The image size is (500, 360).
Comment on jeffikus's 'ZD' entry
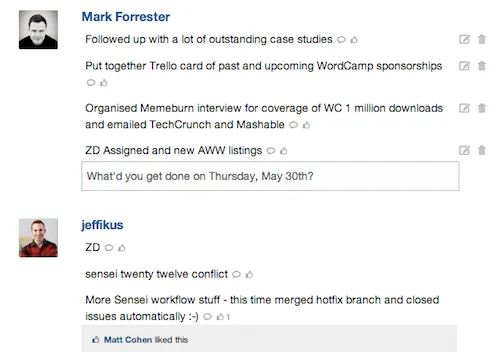(109, 248)
